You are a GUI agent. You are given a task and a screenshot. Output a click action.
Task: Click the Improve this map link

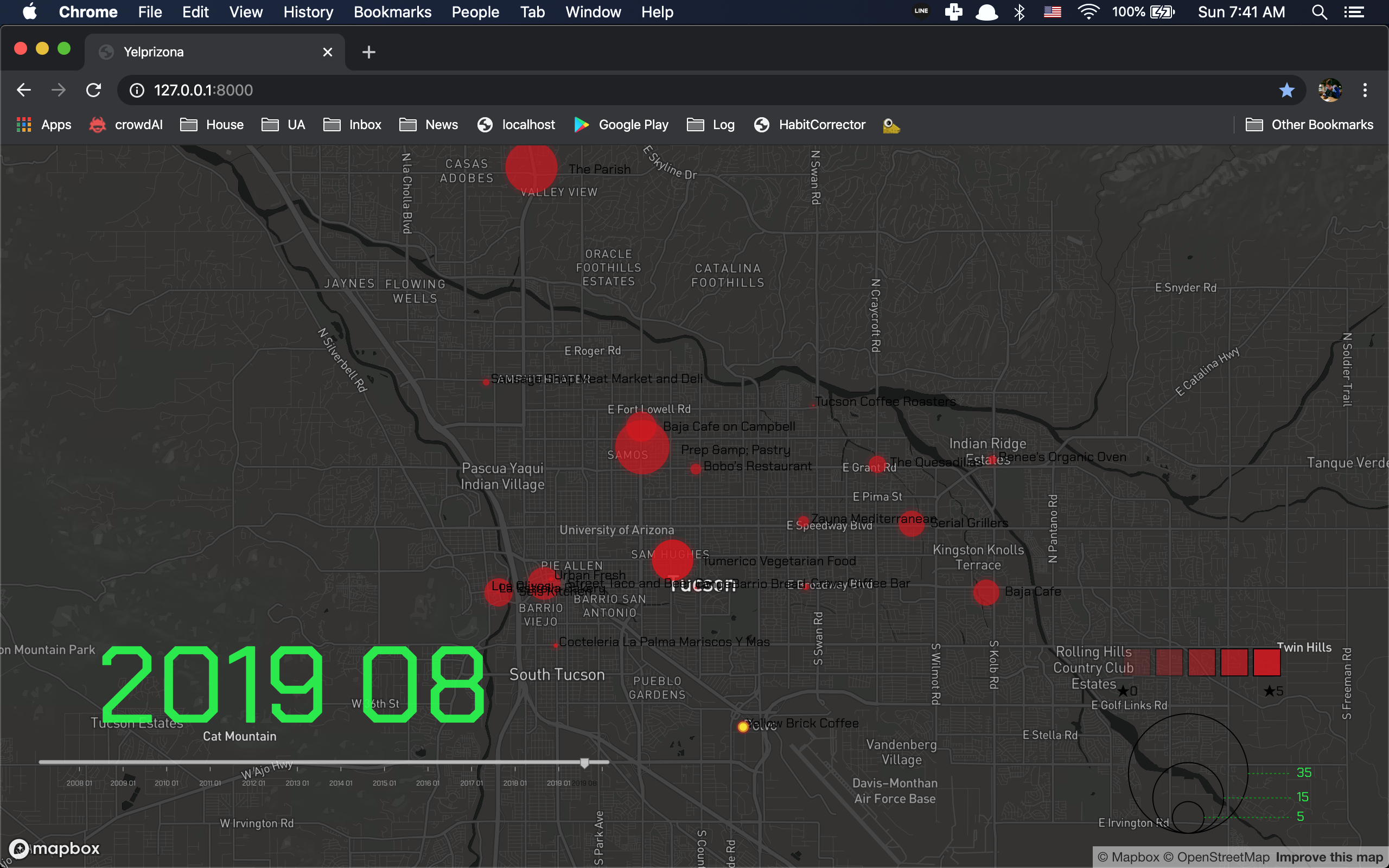(x=1329, y=857)
